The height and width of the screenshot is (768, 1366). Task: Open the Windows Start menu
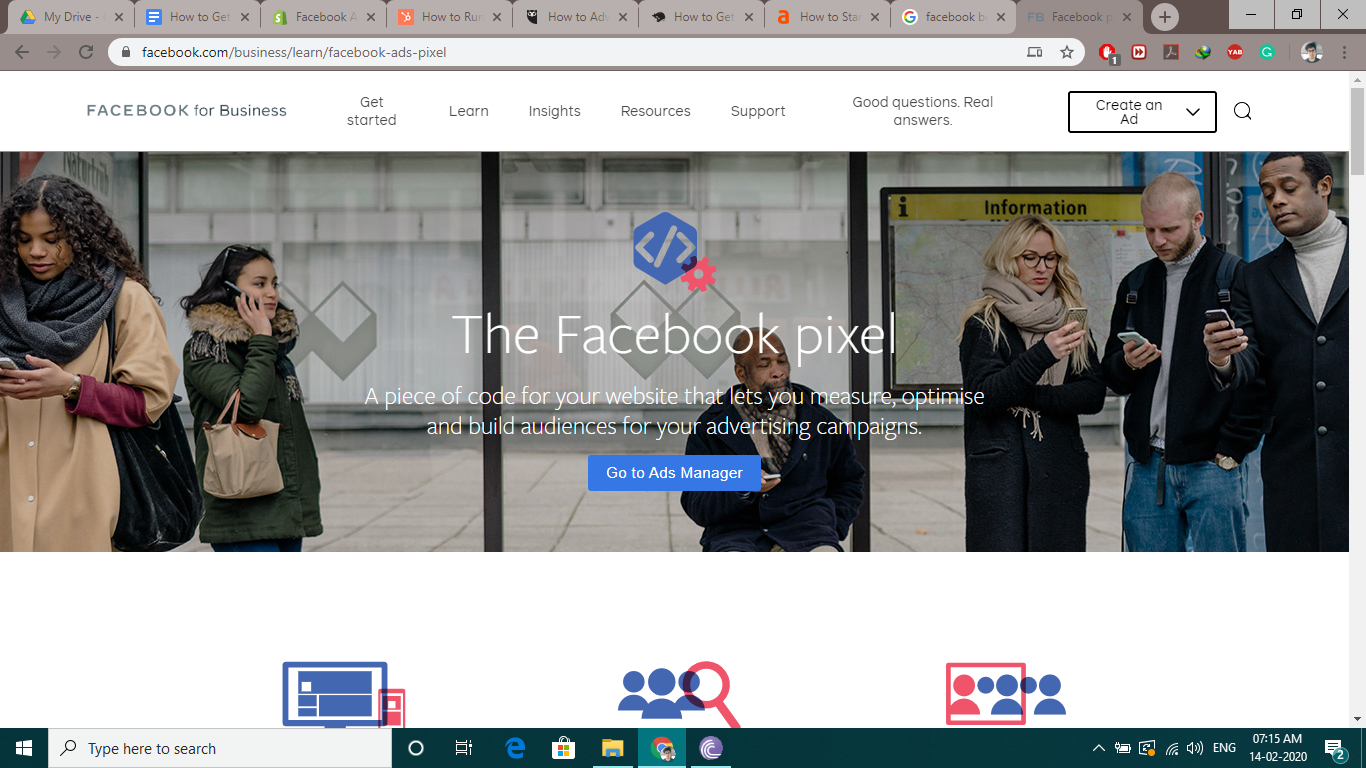pos(24,748)
